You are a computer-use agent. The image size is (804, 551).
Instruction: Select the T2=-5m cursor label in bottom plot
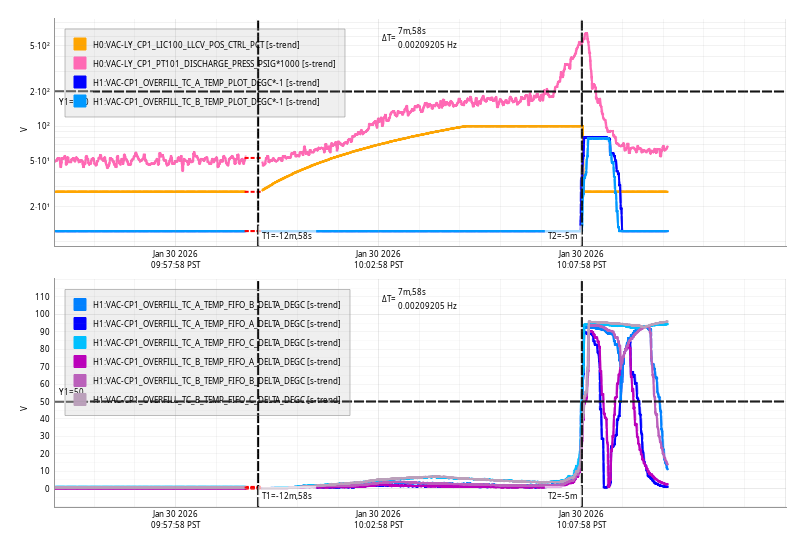click(562, 495)
